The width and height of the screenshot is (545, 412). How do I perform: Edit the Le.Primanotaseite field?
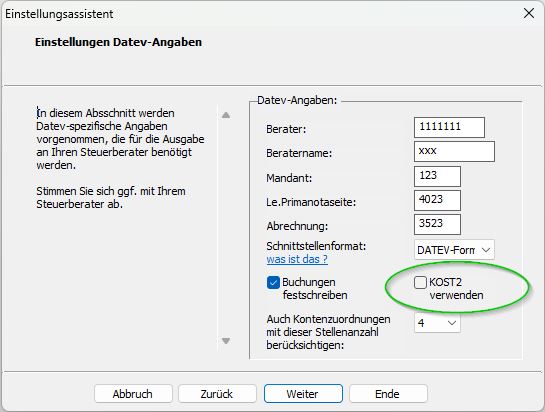437,200
